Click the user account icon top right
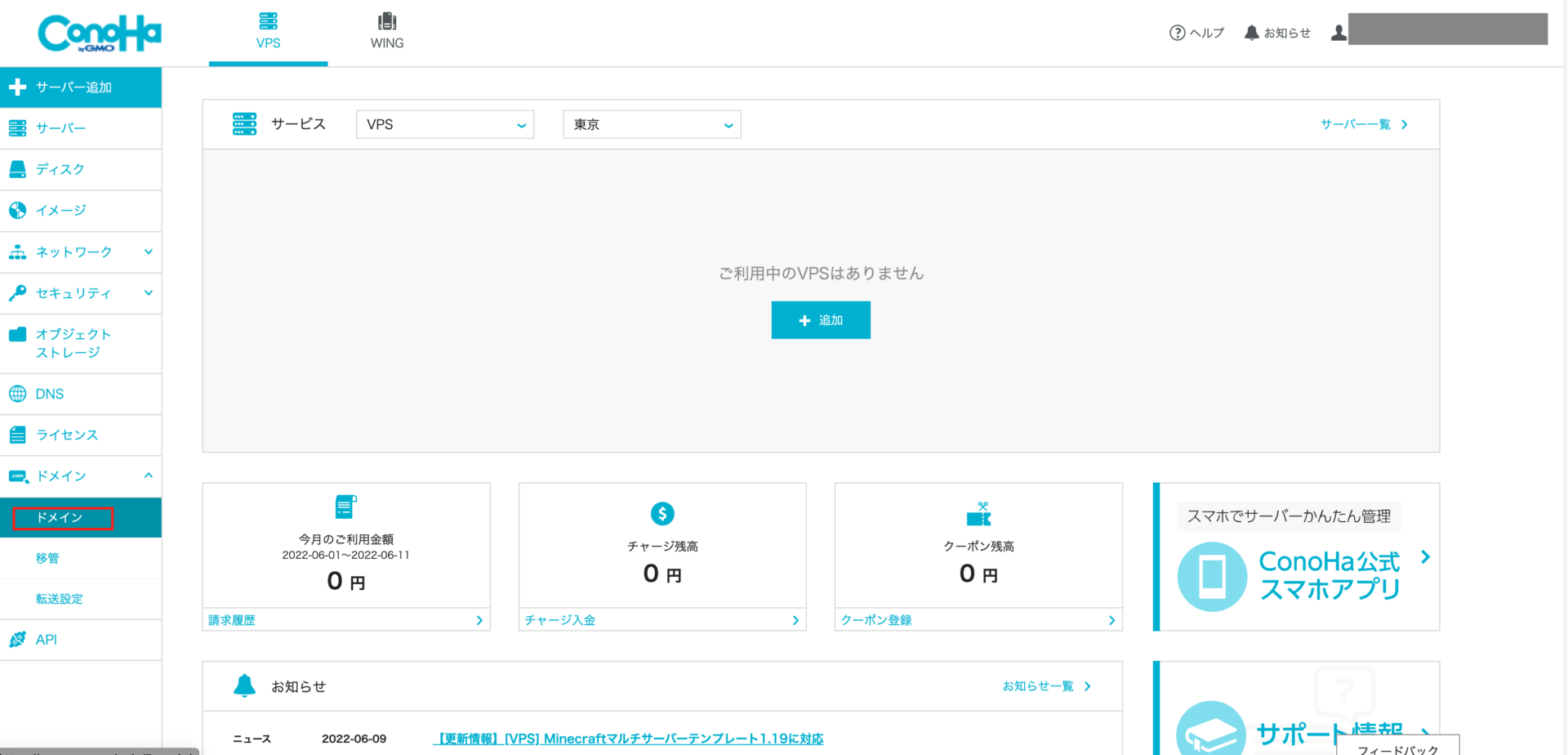The image size is (1568, 755). pos(1339,31)
